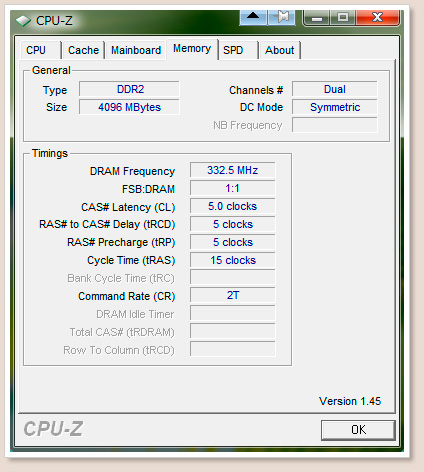Click the 2T Command Rate value

click(x=233, y=295)
